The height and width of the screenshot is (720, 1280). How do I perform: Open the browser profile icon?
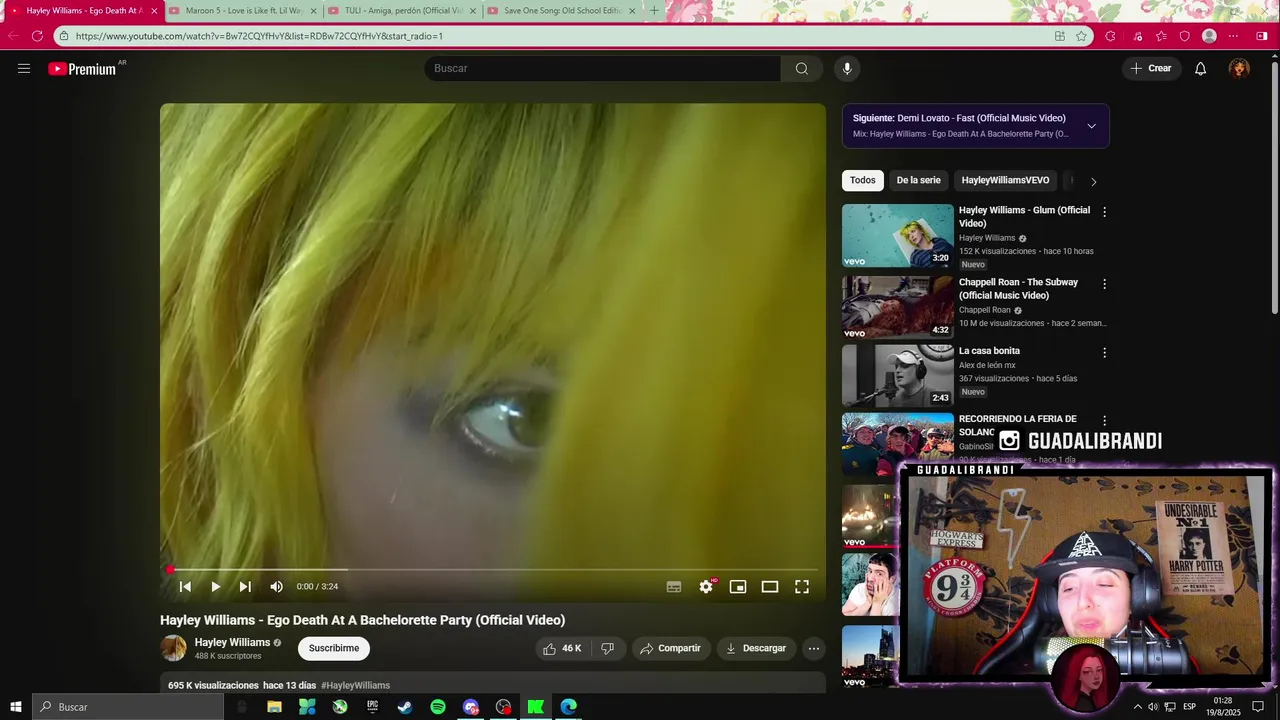pyautogui.click(x=1209, y=36)
